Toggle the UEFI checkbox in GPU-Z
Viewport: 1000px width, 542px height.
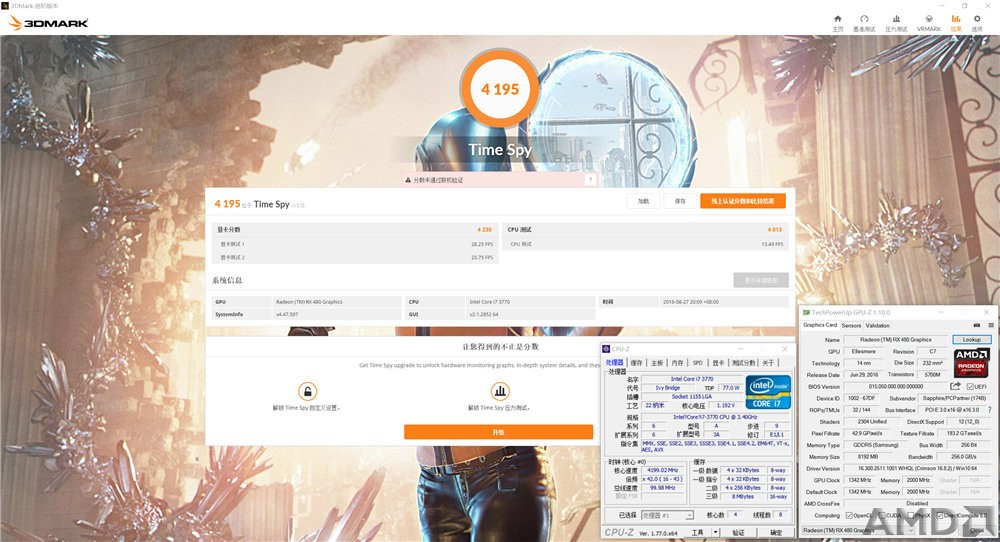pyautogui.click(x=969, y=386)
